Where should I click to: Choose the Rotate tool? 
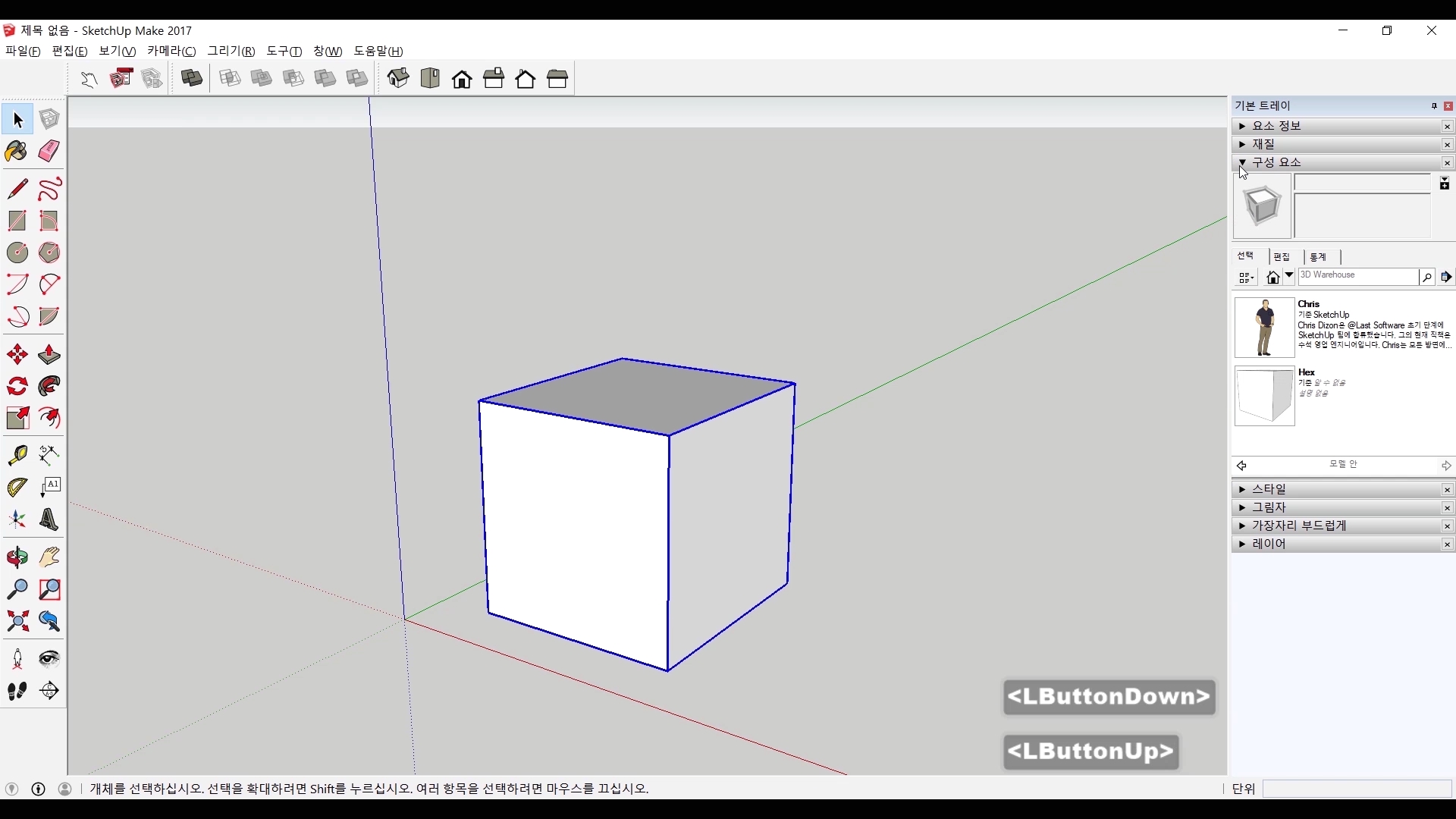(17, 387)
